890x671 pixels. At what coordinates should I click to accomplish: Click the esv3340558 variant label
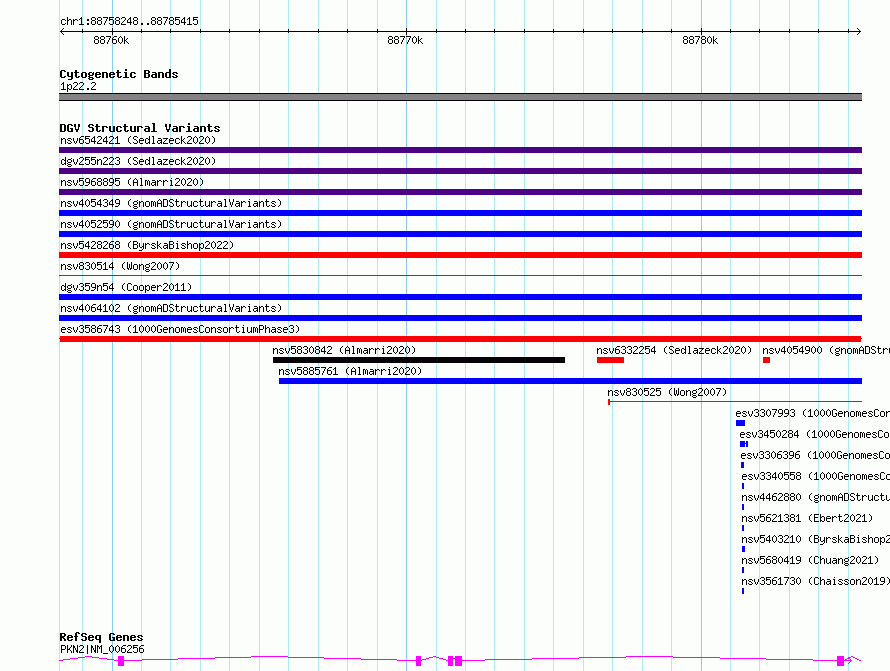click(816, 476)
